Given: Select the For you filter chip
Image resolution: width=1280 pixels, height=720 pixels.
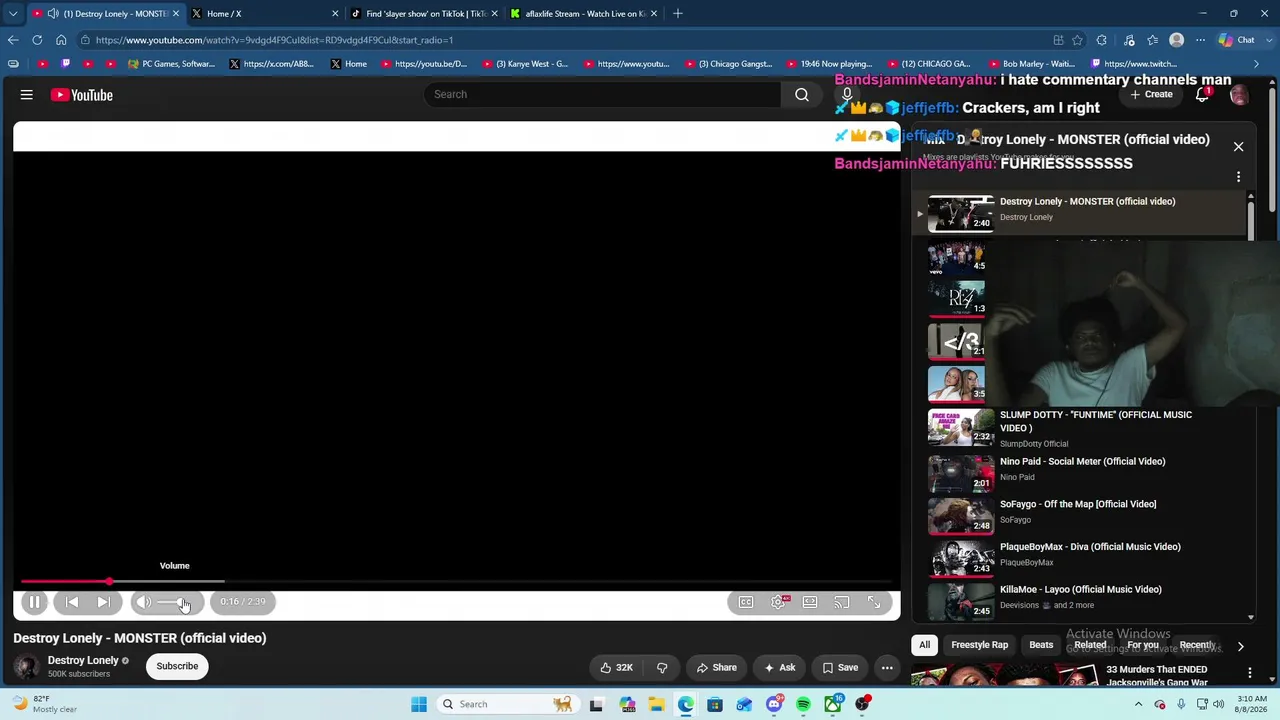Looking at the screenshot, I should point(1143,645).
